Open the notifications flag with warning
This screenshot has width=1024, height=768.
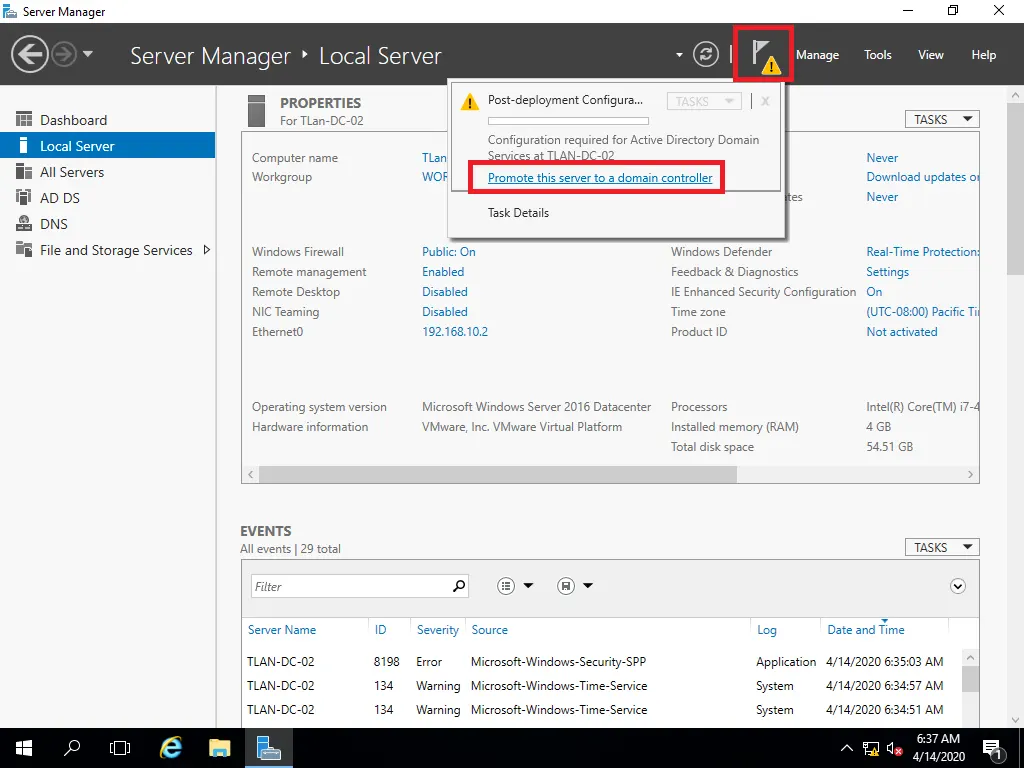pos(764,55)
